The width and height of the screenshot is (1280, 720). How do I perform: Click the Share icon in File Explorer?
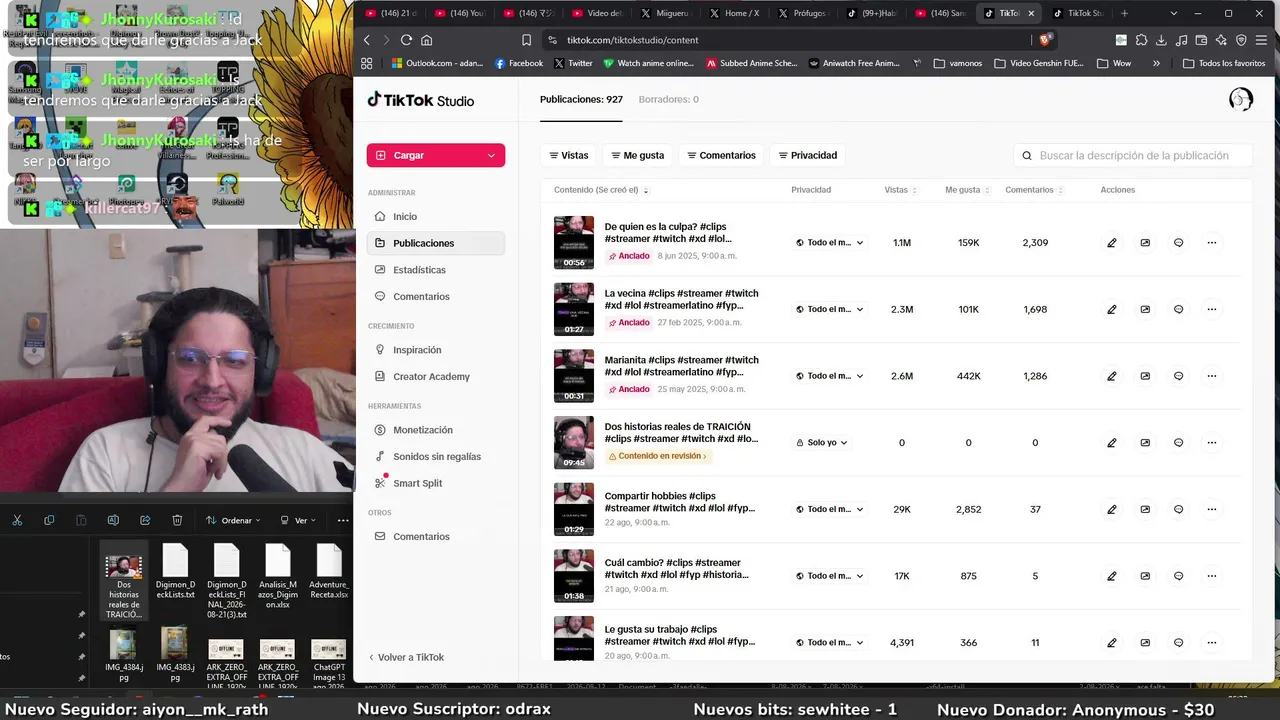145,520
